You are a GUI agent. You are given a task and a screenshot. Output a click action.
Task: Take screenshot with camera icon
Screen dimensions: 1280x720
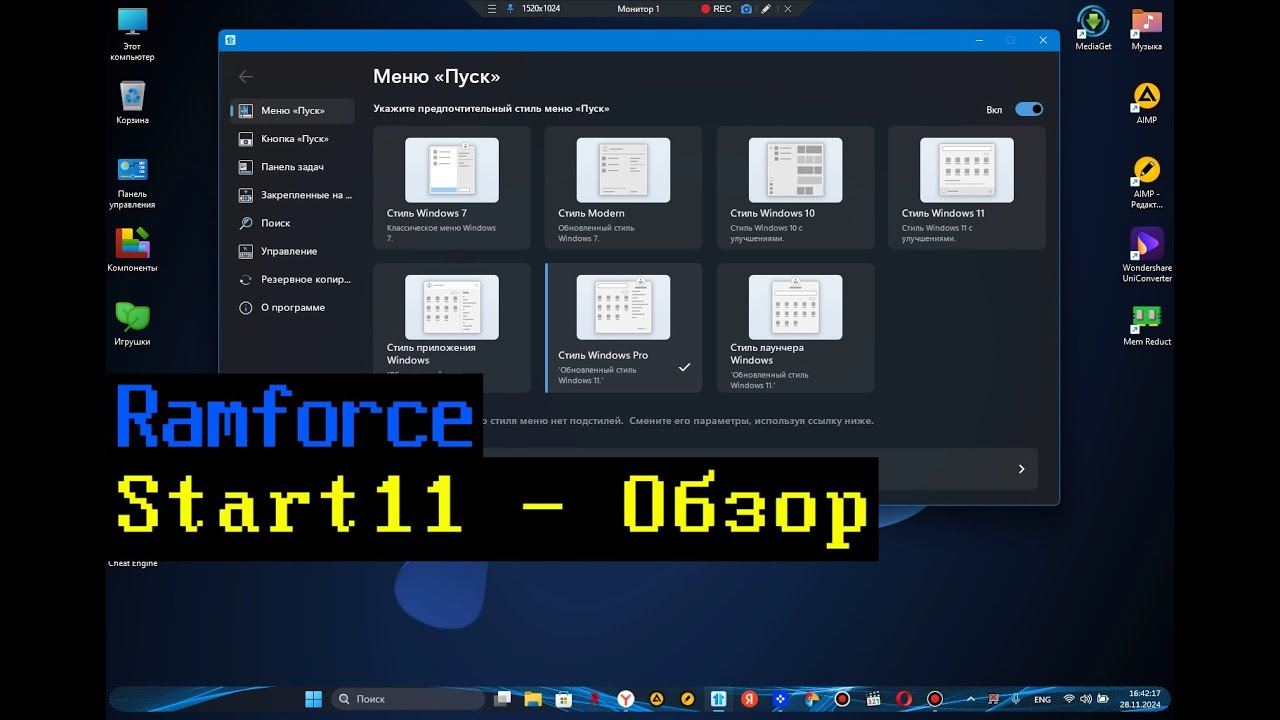click(746, 8)
